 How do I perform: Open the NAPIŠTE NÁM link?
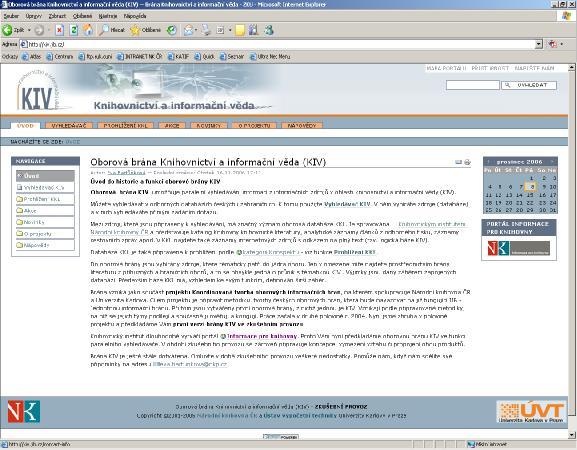coord(534,68)
